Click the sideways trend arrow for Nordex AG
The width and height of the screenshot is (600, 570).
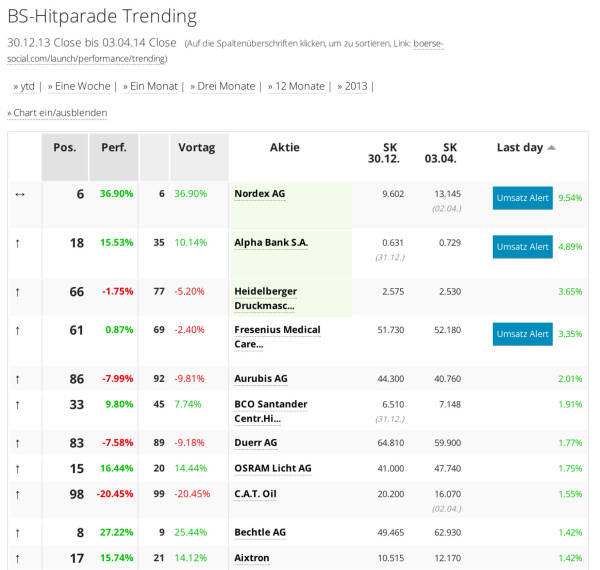[x=20, y=195]
